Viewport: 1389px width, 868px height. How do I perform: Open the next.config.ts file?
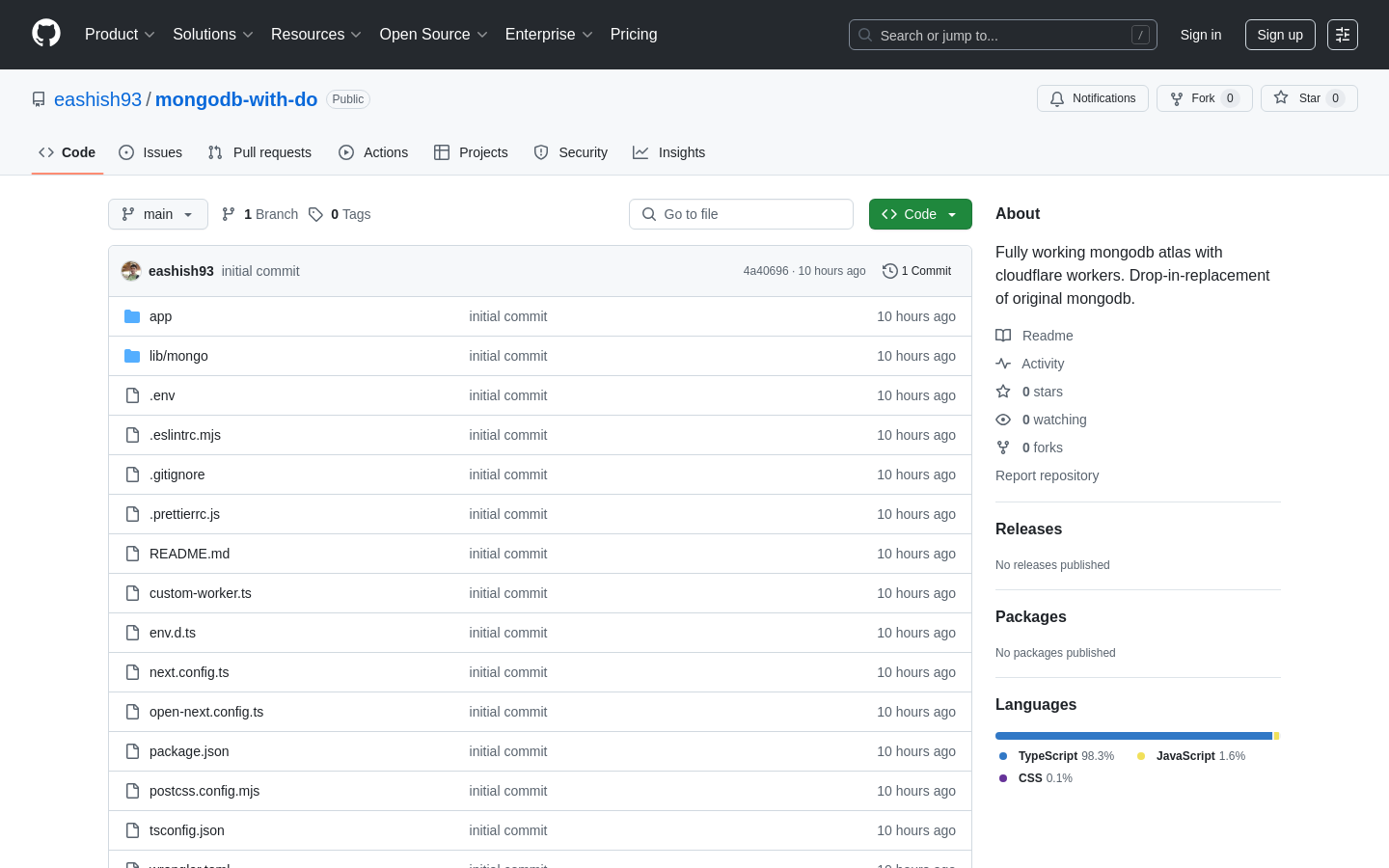tap(189, 672)
